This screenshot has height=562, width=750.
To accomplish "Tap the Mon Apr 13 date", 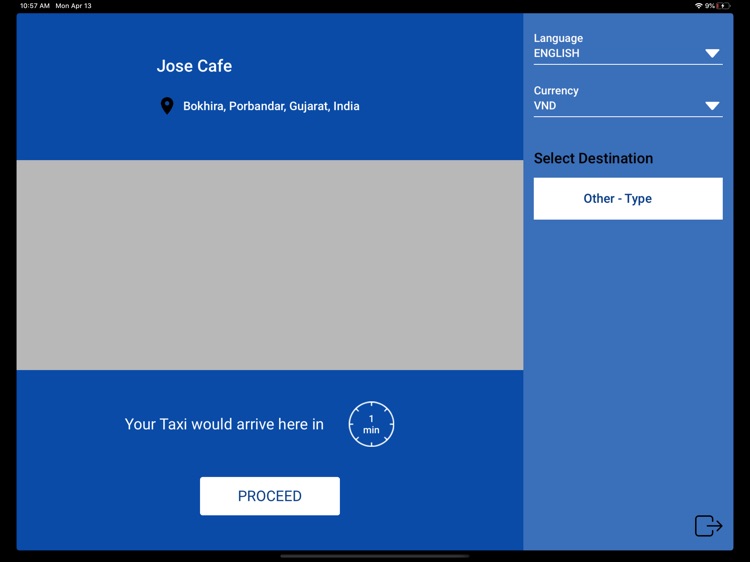I will click(x=73, y=6).
